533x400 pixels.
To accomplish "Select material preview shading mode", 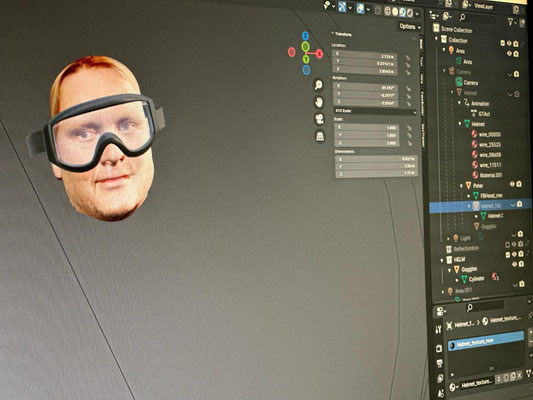I will point(402,12).
